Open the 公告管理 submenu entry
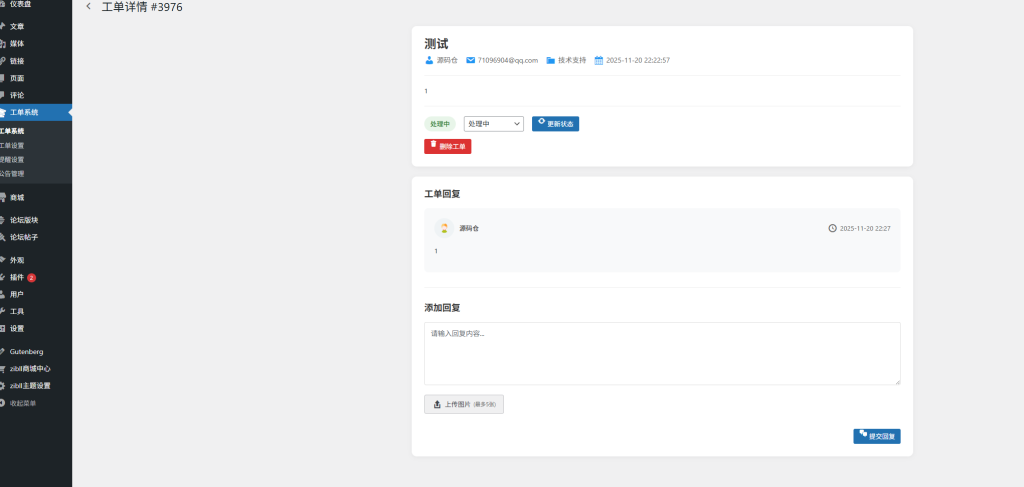This screenshot has height=487, width=1024. 12,174
